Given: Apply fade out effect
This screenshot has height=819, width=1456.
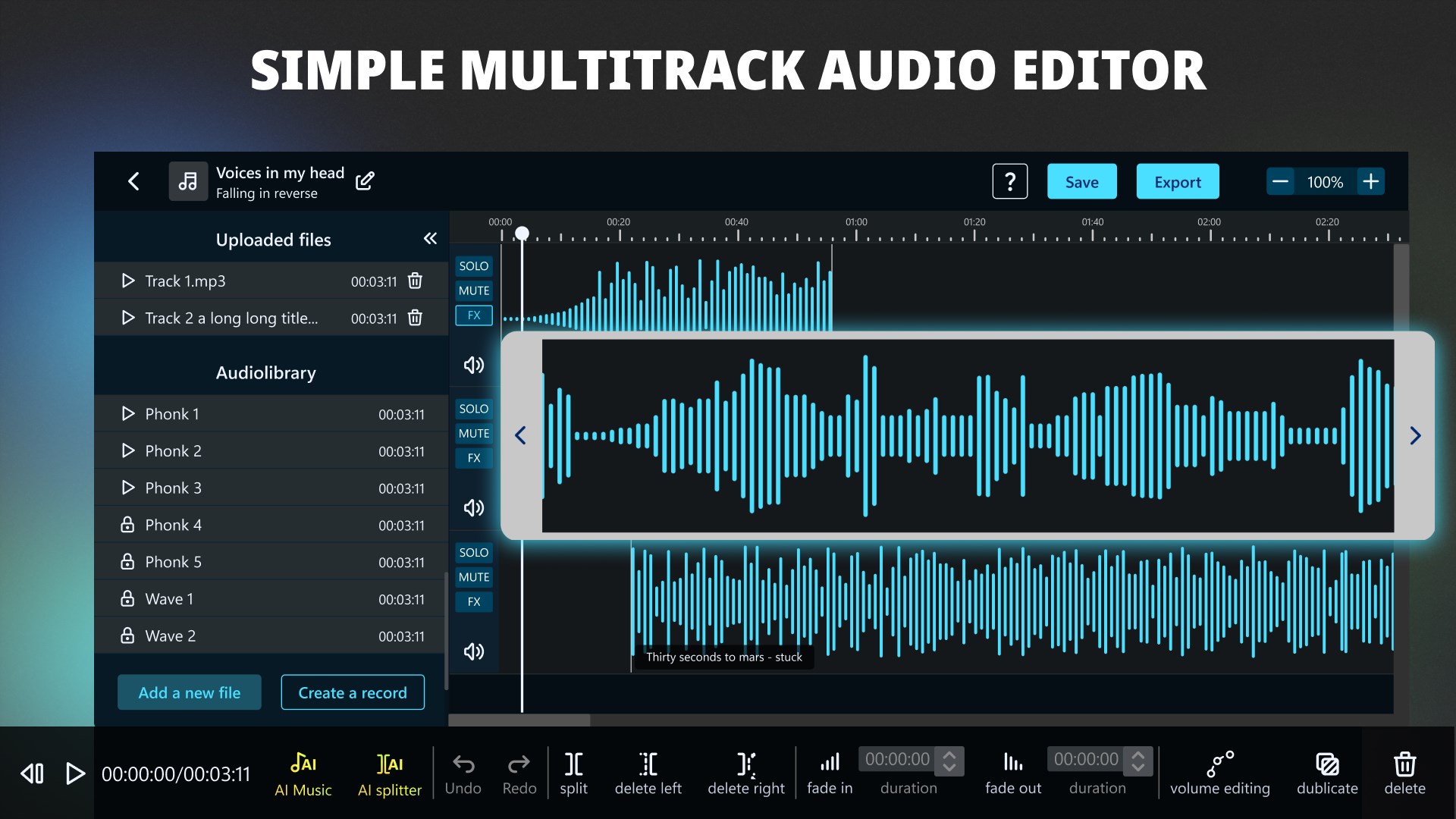Looking at the screenshot, I should (x=1012, y=772).
